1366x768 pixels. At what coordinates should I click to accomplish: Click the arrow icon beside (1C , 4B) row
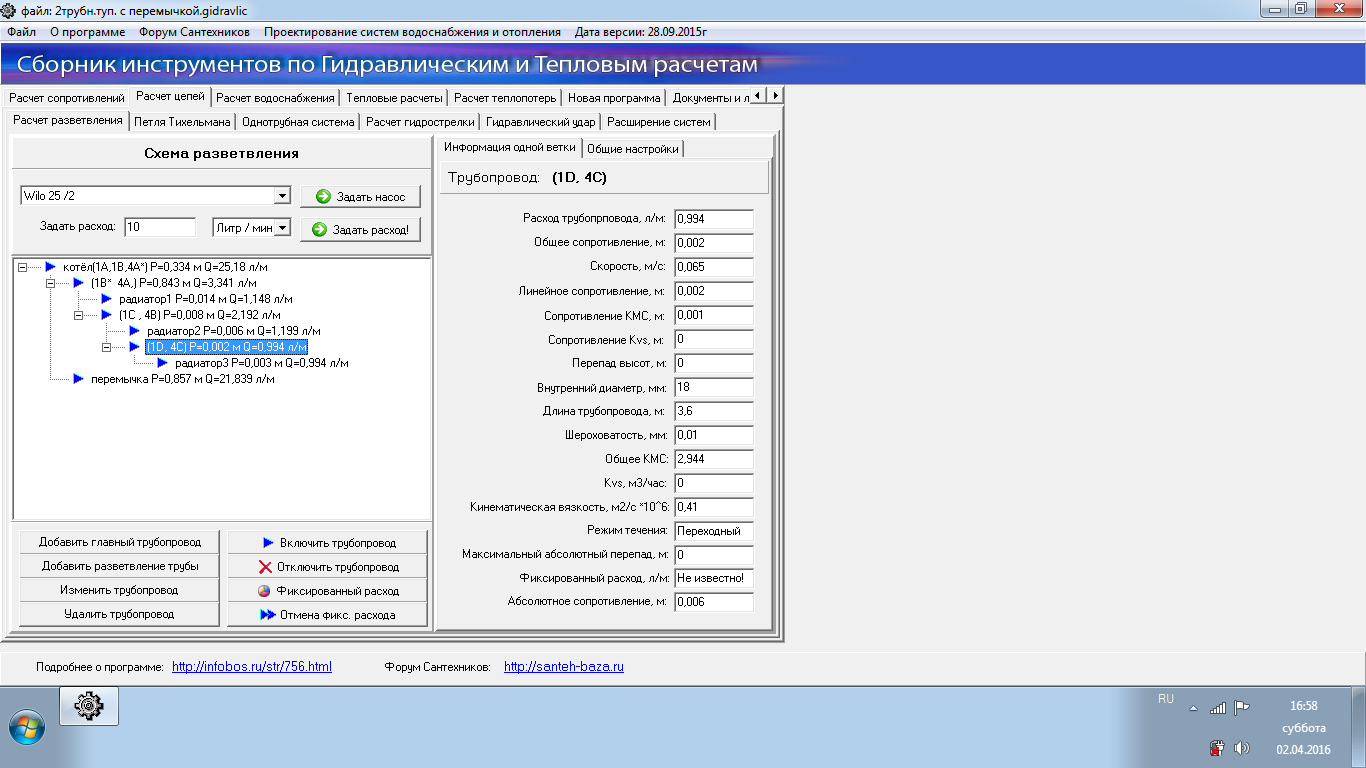coord(106,315)
